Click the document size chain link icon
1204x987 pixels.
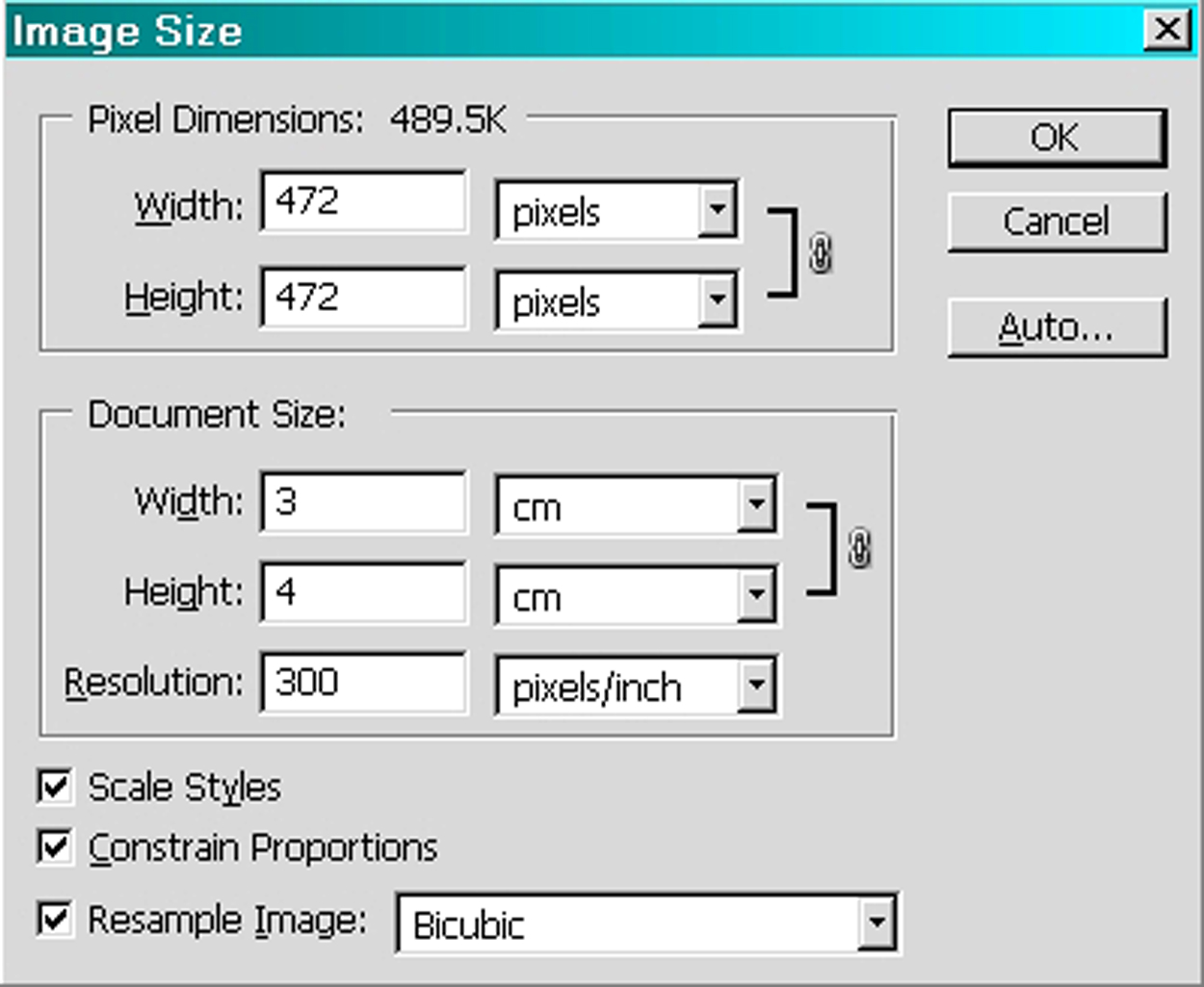(x=859, y=549)
